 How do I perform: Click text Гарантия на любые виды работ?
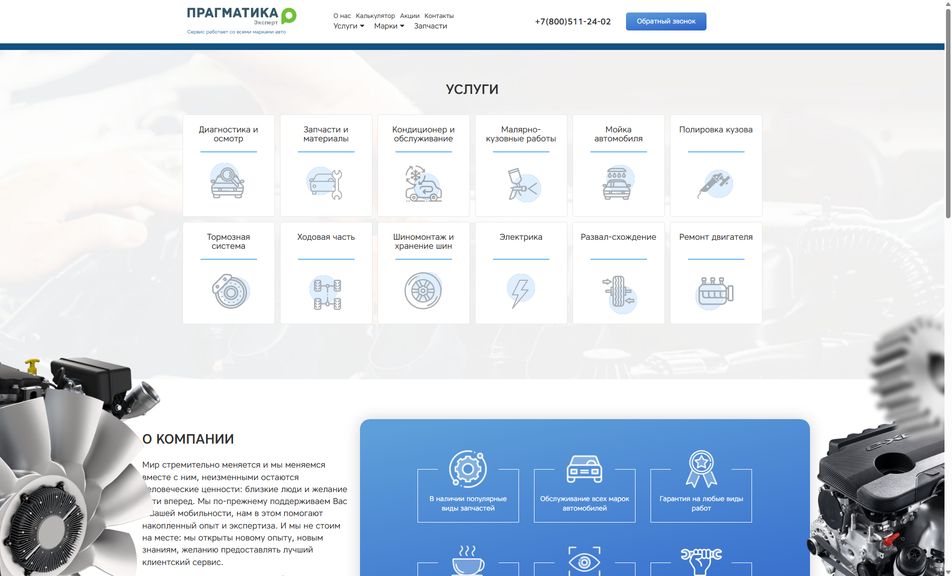701,503
